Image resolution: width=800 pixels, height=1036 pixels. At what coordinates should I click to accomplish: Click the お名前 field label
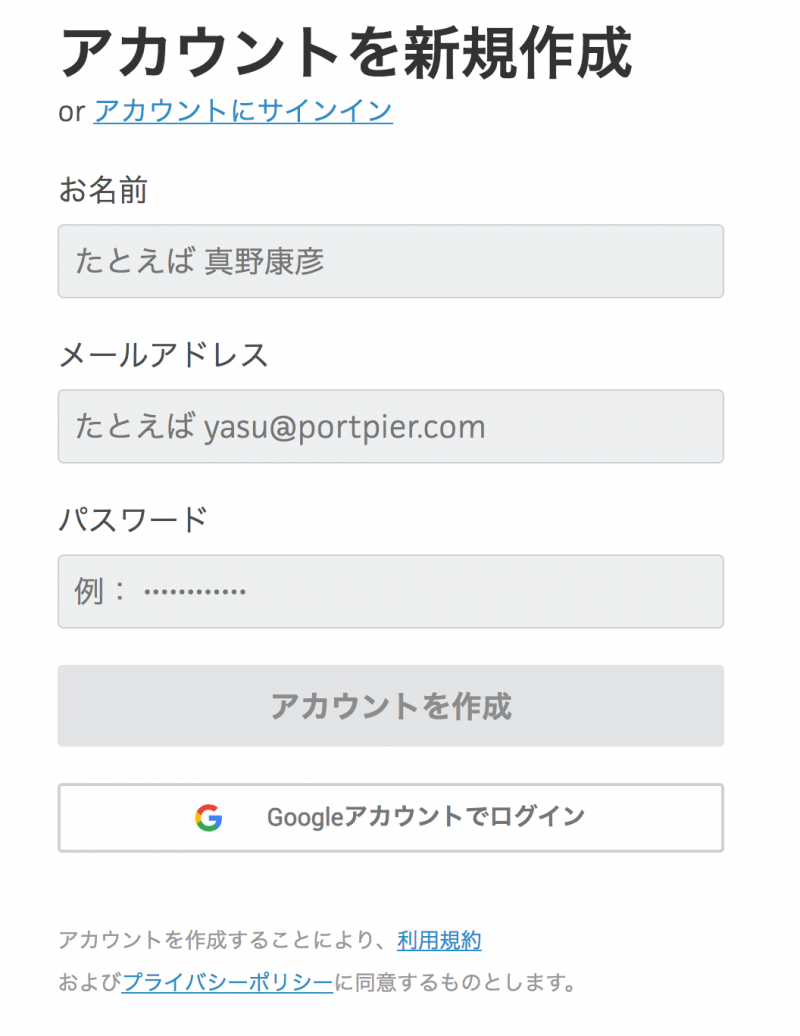coord(103,190)
